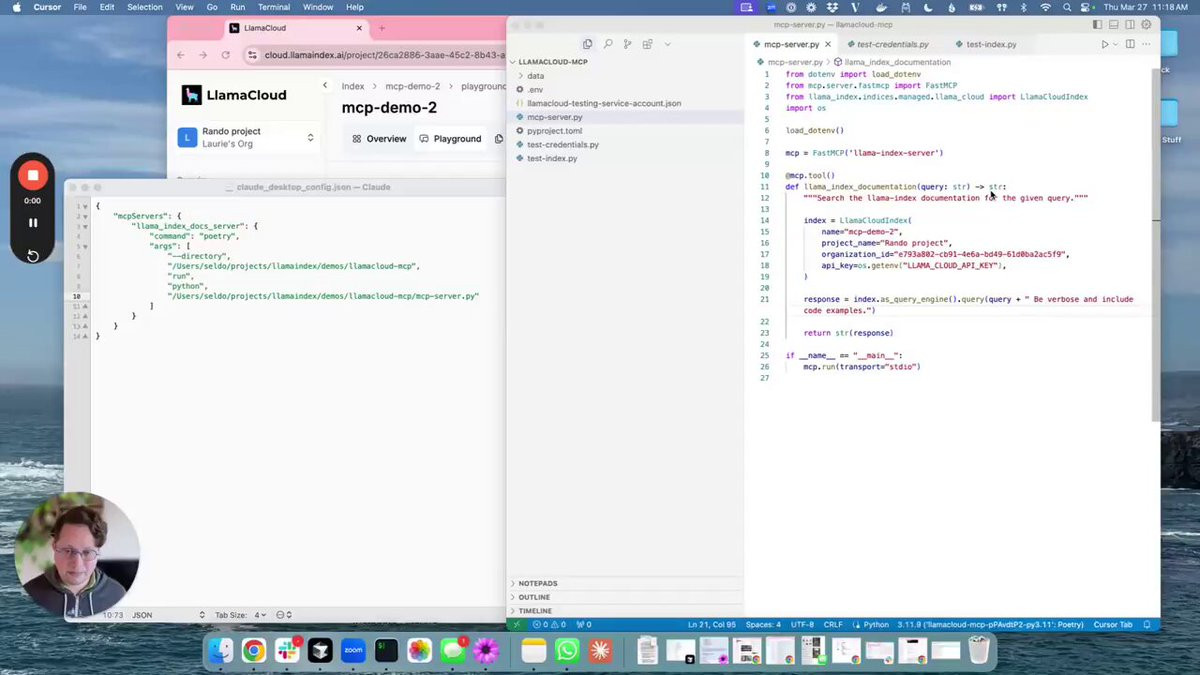
Task: Open Tab Size selector in config editor
Action: (x=241, y=615)
